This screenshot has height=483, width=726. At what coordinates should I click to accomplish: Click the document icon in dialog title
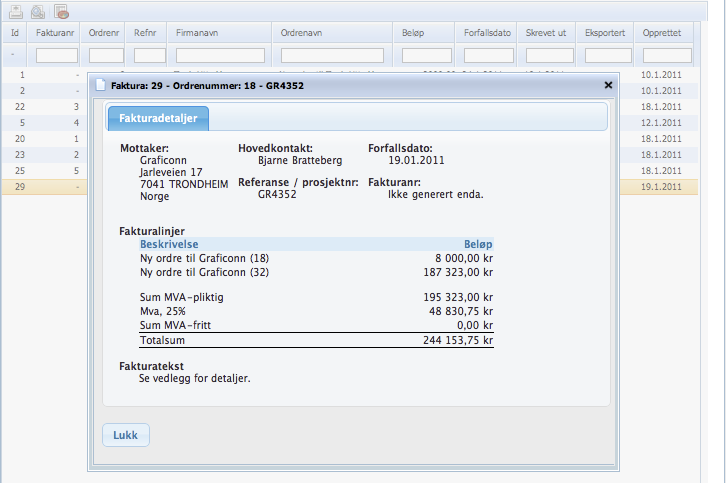[x=100, y=86]
